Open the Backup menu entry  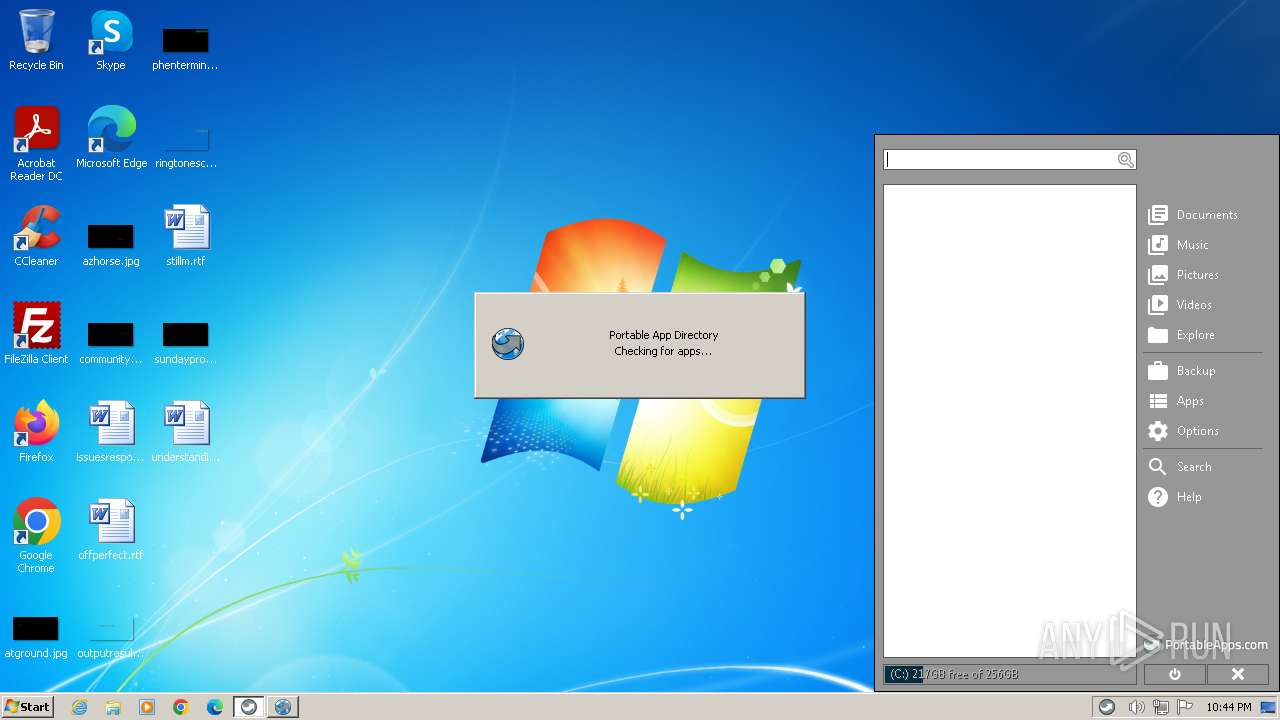pyautogui.click(x=1182, y=371)
